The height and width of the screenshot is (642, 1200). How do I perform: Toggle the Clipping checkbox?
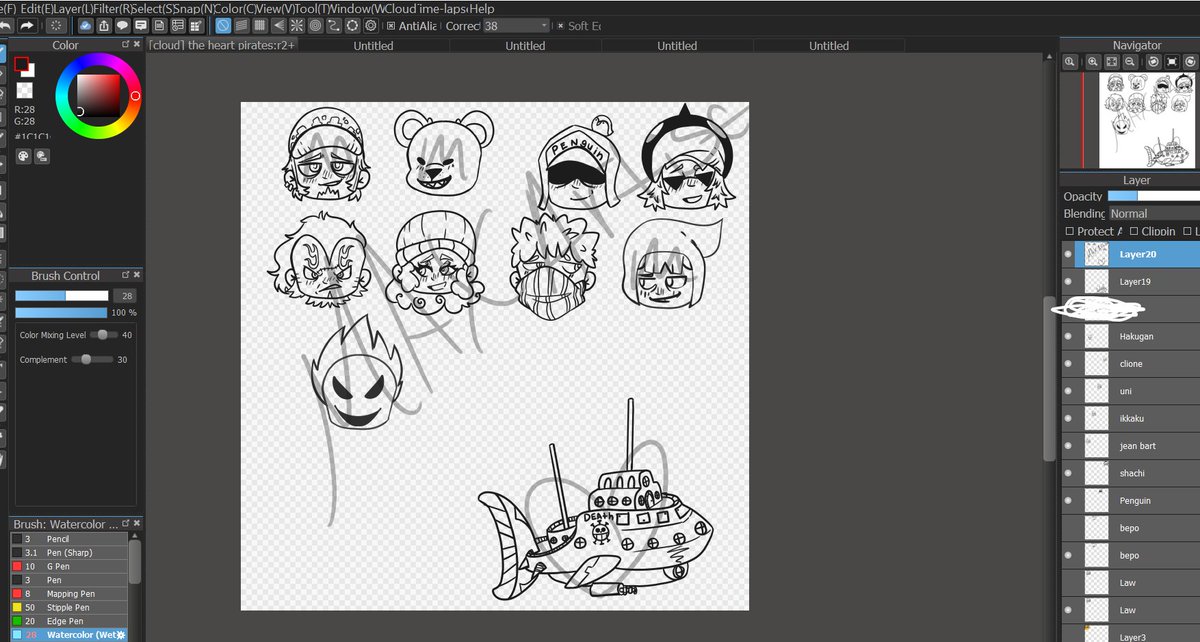pos(1133,231)
